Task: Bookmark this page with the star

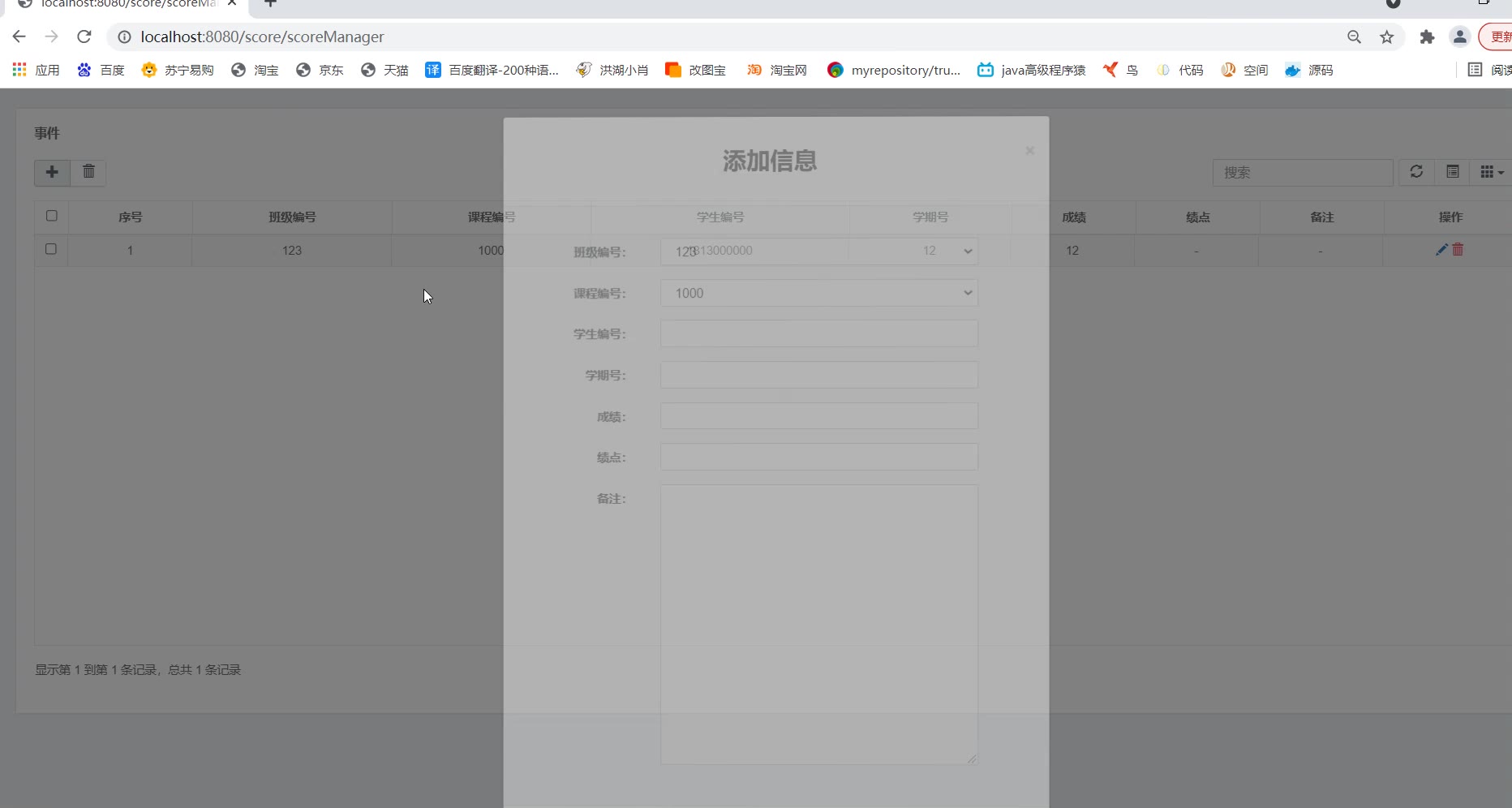Action: tap(1387, 37)
